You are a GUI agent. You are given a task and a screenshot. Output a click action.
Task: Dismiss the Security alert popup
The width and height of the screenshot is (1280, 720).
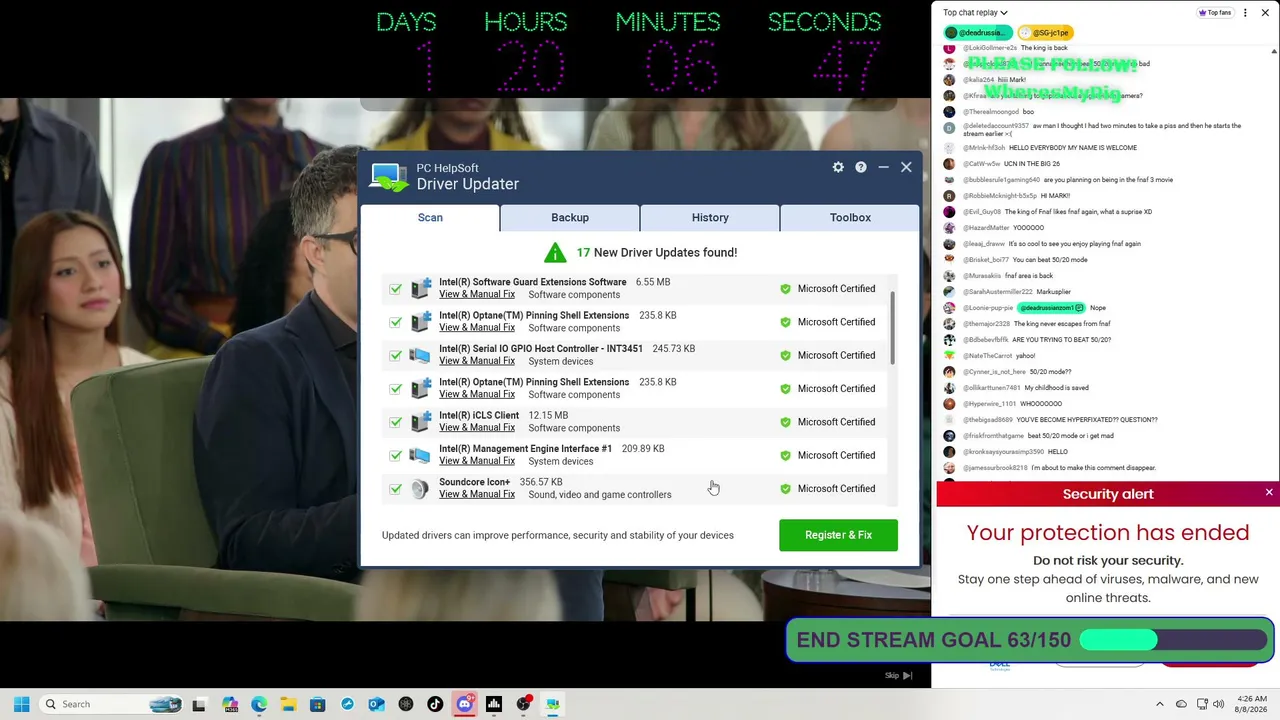(x=1269, y=493)
